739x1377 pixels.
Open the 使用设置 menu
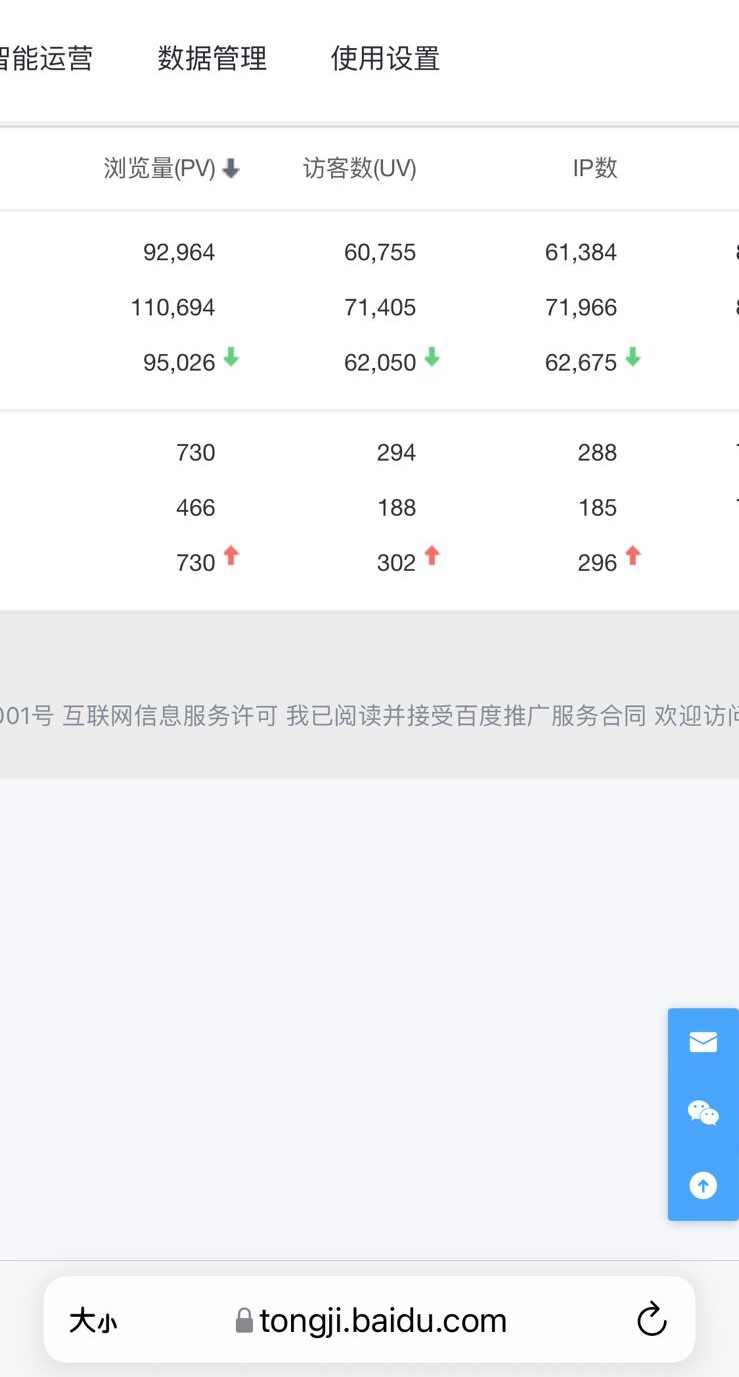click(385, 59)
